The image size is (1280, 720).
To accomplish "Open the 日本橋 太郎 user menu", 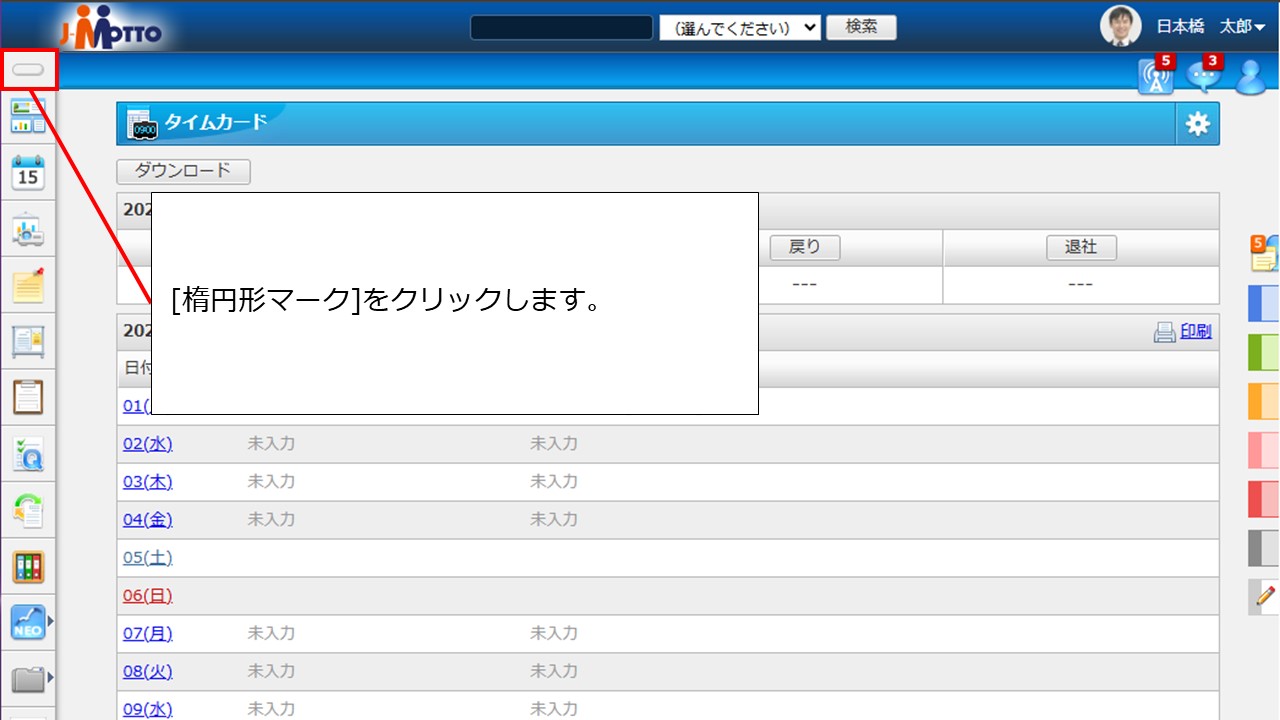I will click(x=1210, y=27).
